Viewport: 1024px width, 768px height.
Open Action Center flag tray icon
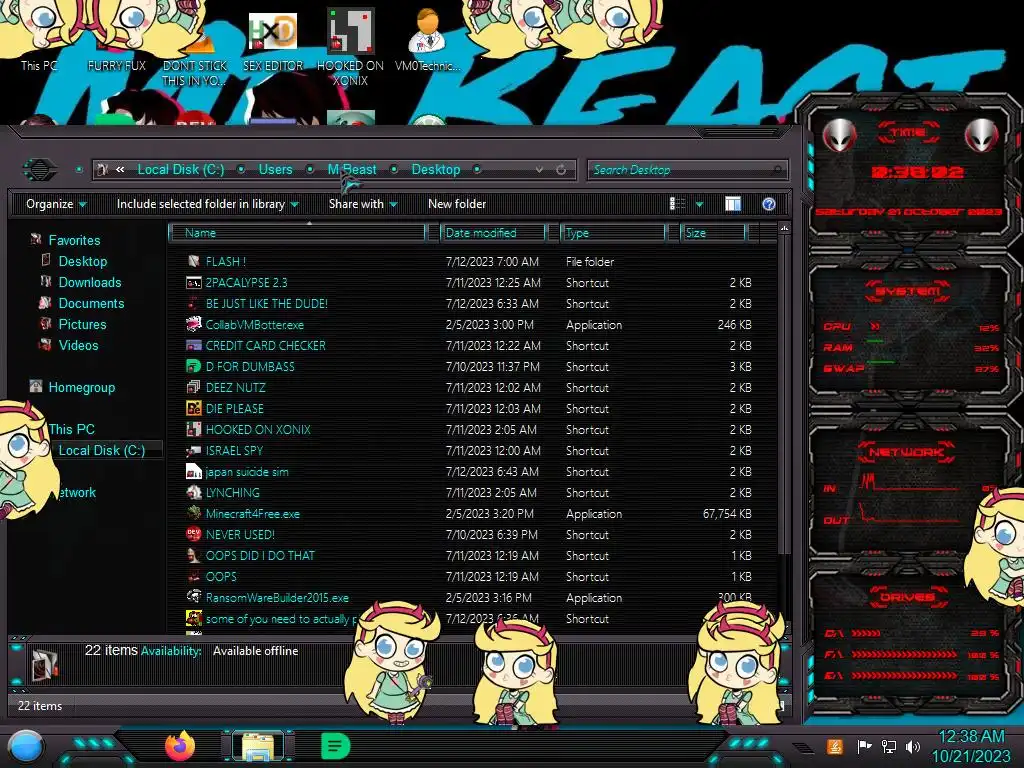click(864, 746)
